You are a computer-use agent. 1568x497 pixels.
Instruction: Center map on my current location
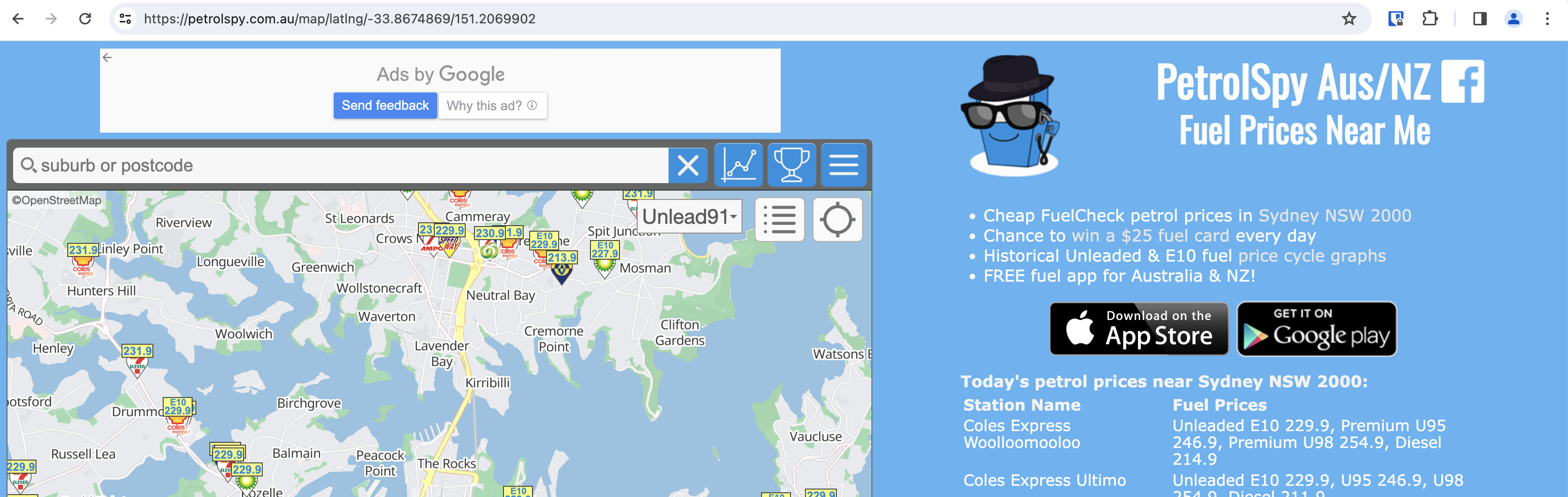click(x=837, y=220)
